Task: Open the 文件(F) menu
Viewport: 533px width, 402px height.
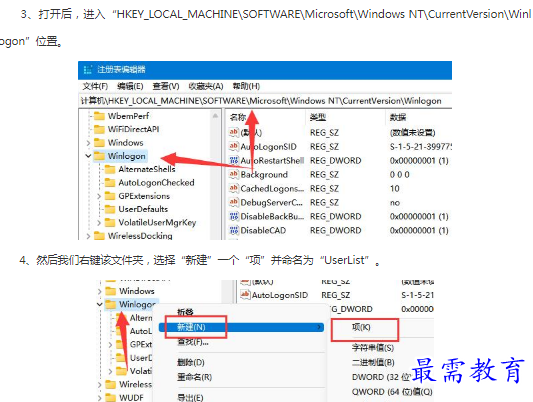Action: click(x=95, y=86)
